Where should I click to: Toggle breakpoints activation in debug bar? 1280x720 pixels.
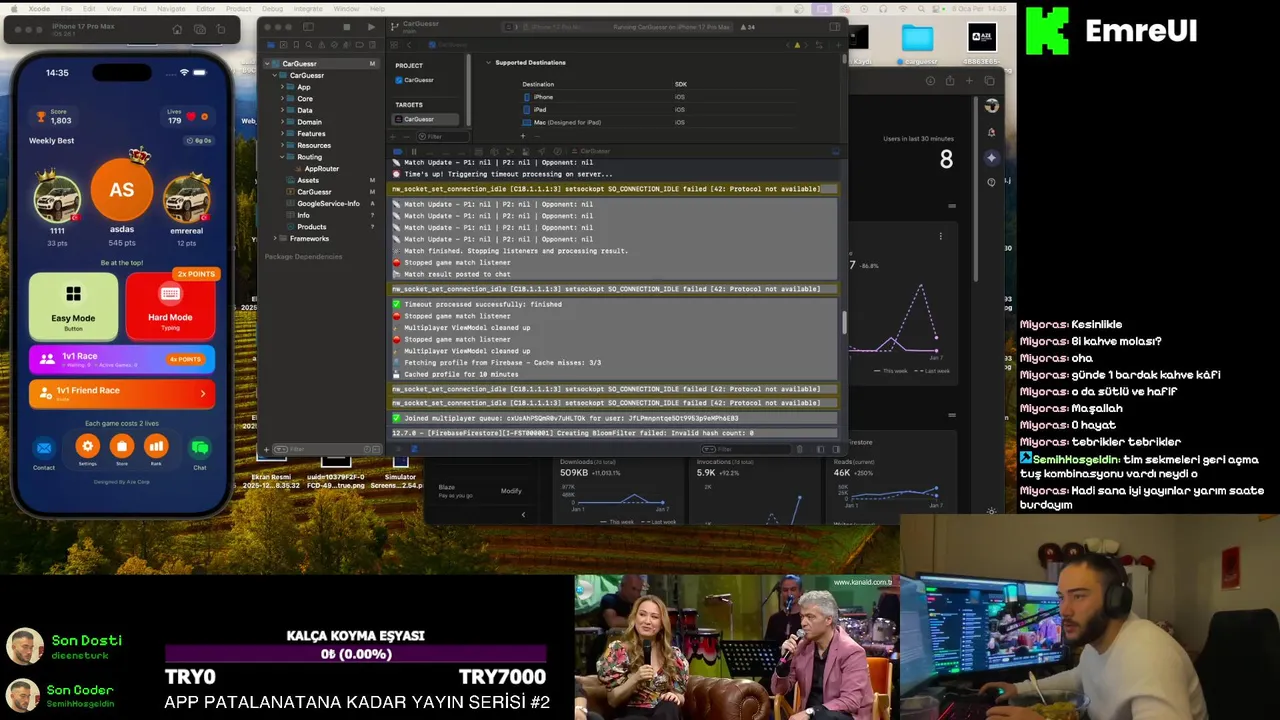click(398, 151)
